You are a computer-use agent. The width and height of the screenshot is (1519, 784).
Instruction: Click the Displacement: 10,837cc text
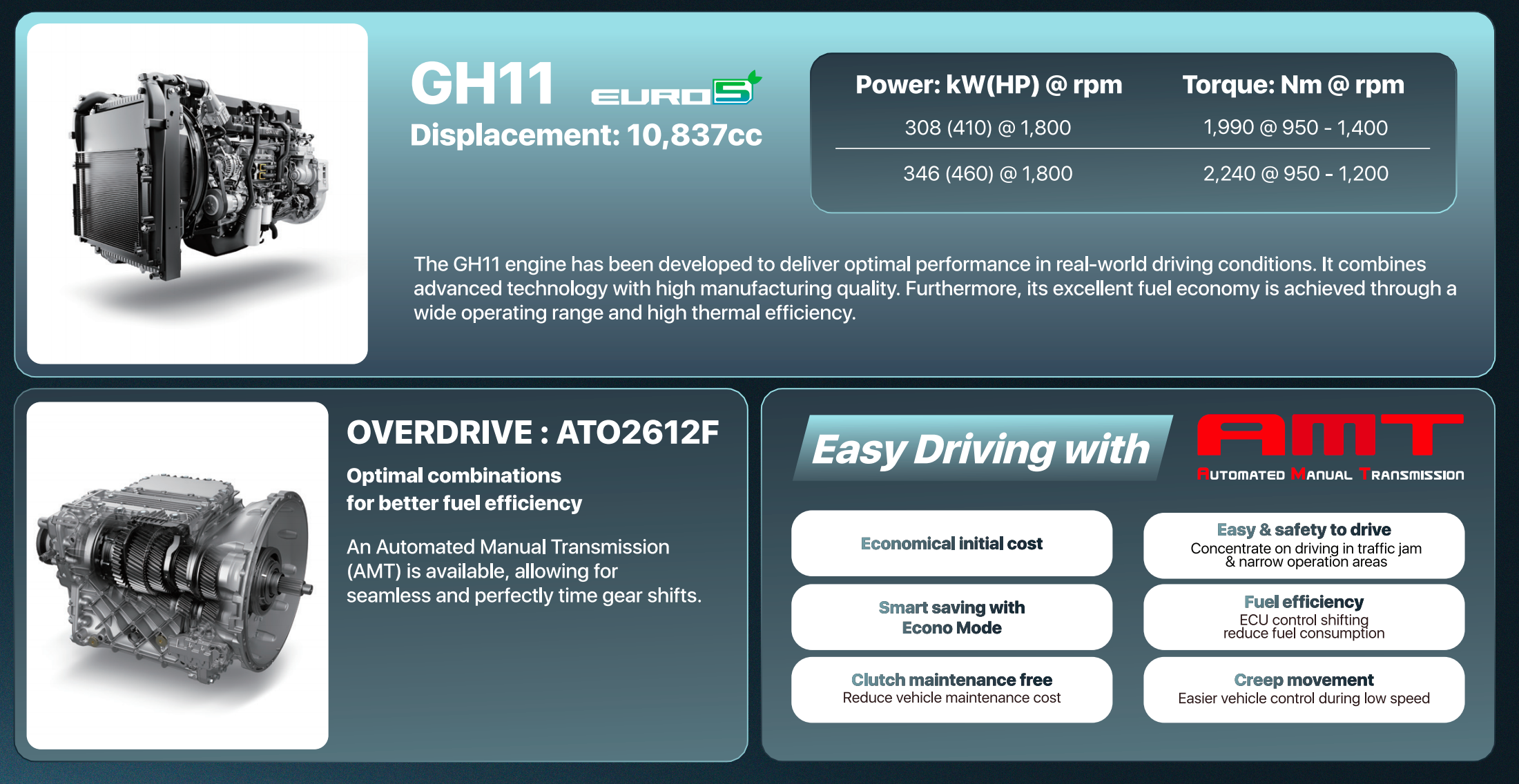tap(586, 135)
